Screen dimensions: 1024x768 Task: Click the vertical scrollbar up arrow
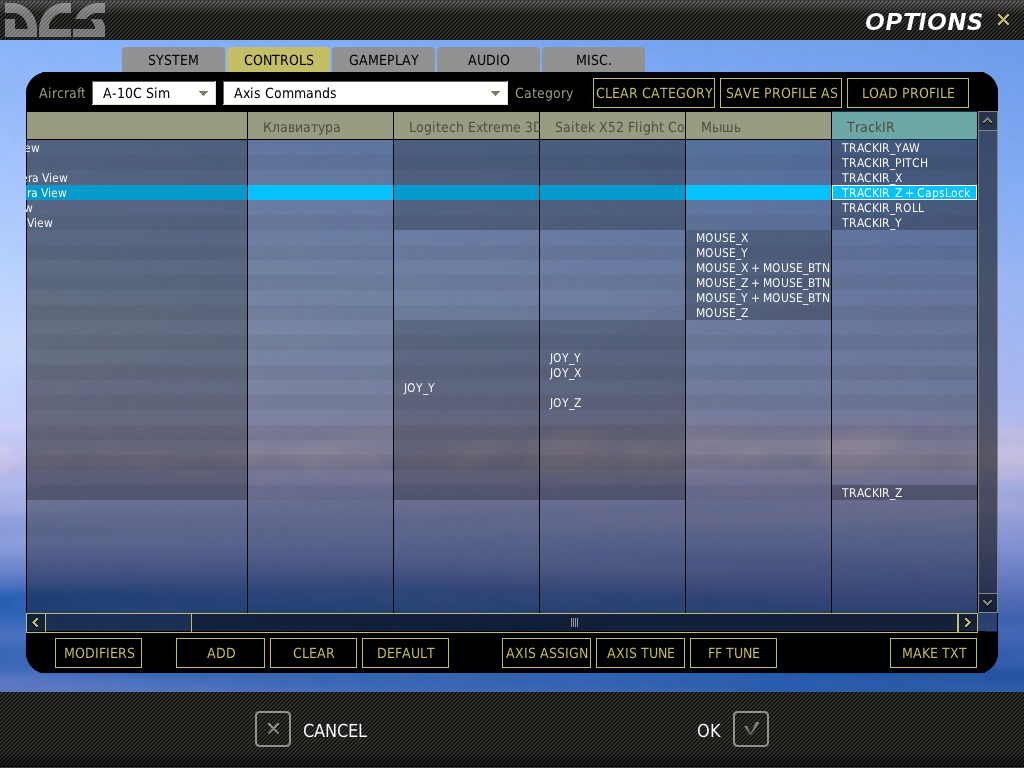pos(987,121)
